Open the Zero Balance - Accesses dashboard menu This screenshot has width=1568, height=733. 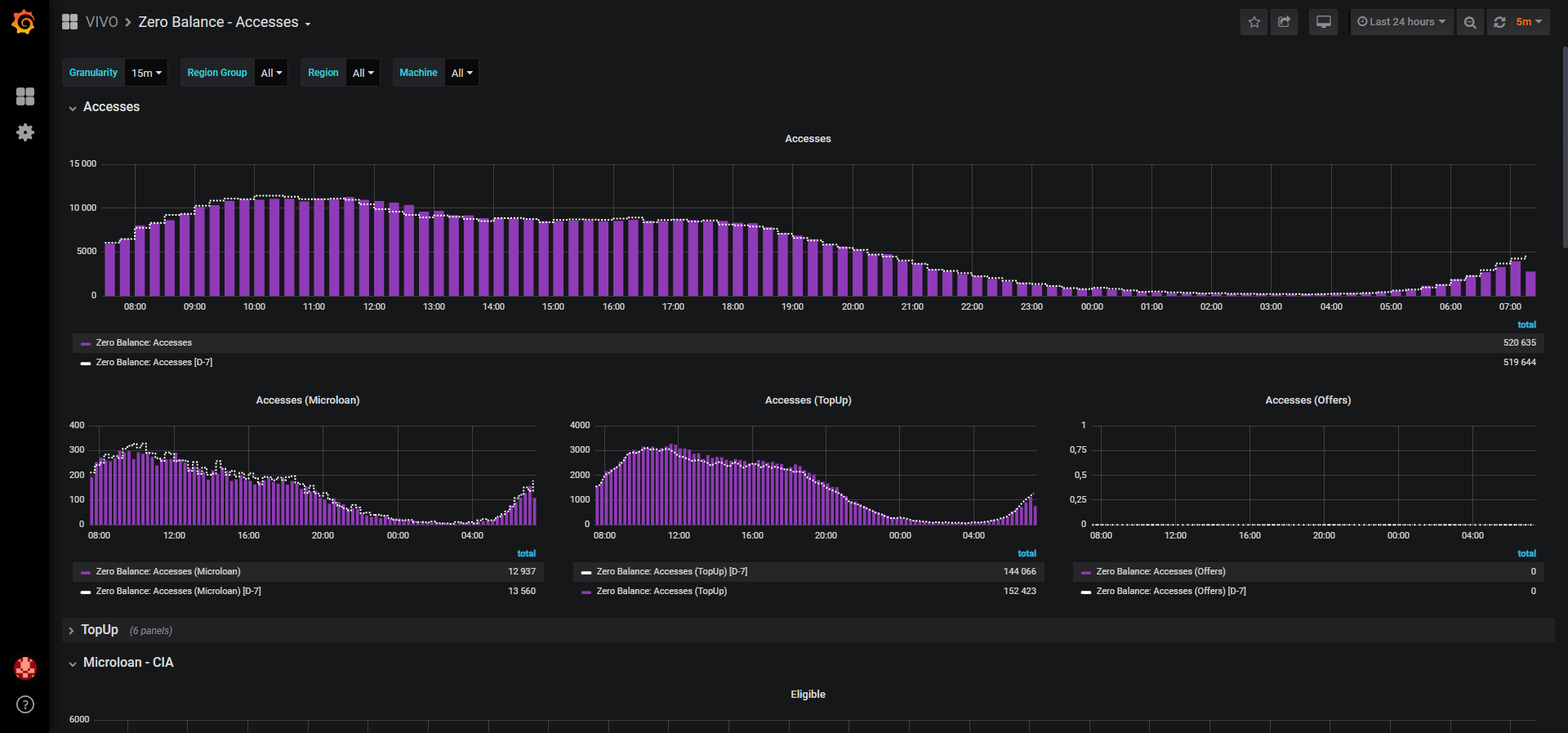224,22
